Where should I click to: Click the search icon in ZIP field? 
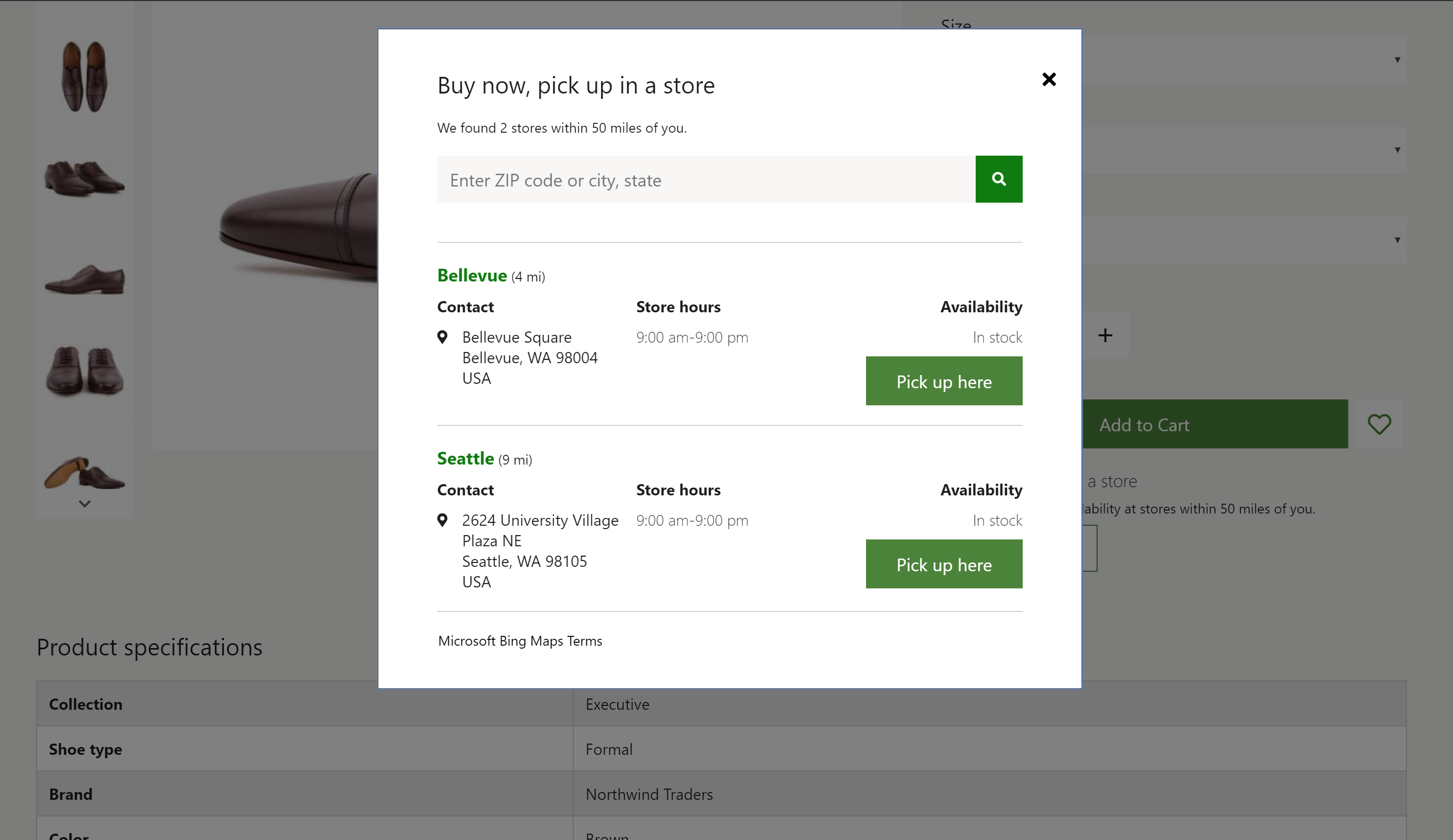coord(999,179)
